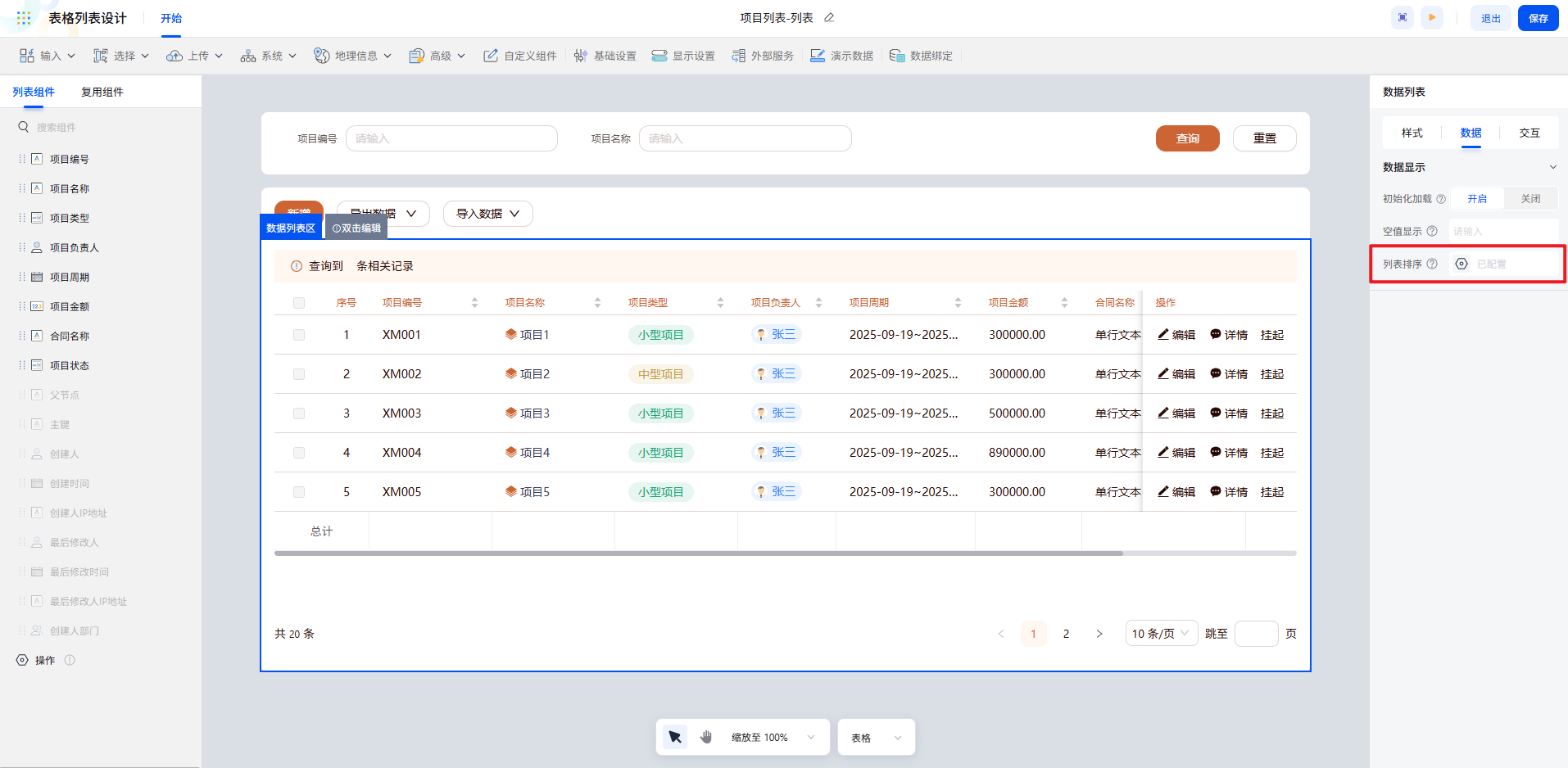Click the 查询 search button

[1187, 138]
